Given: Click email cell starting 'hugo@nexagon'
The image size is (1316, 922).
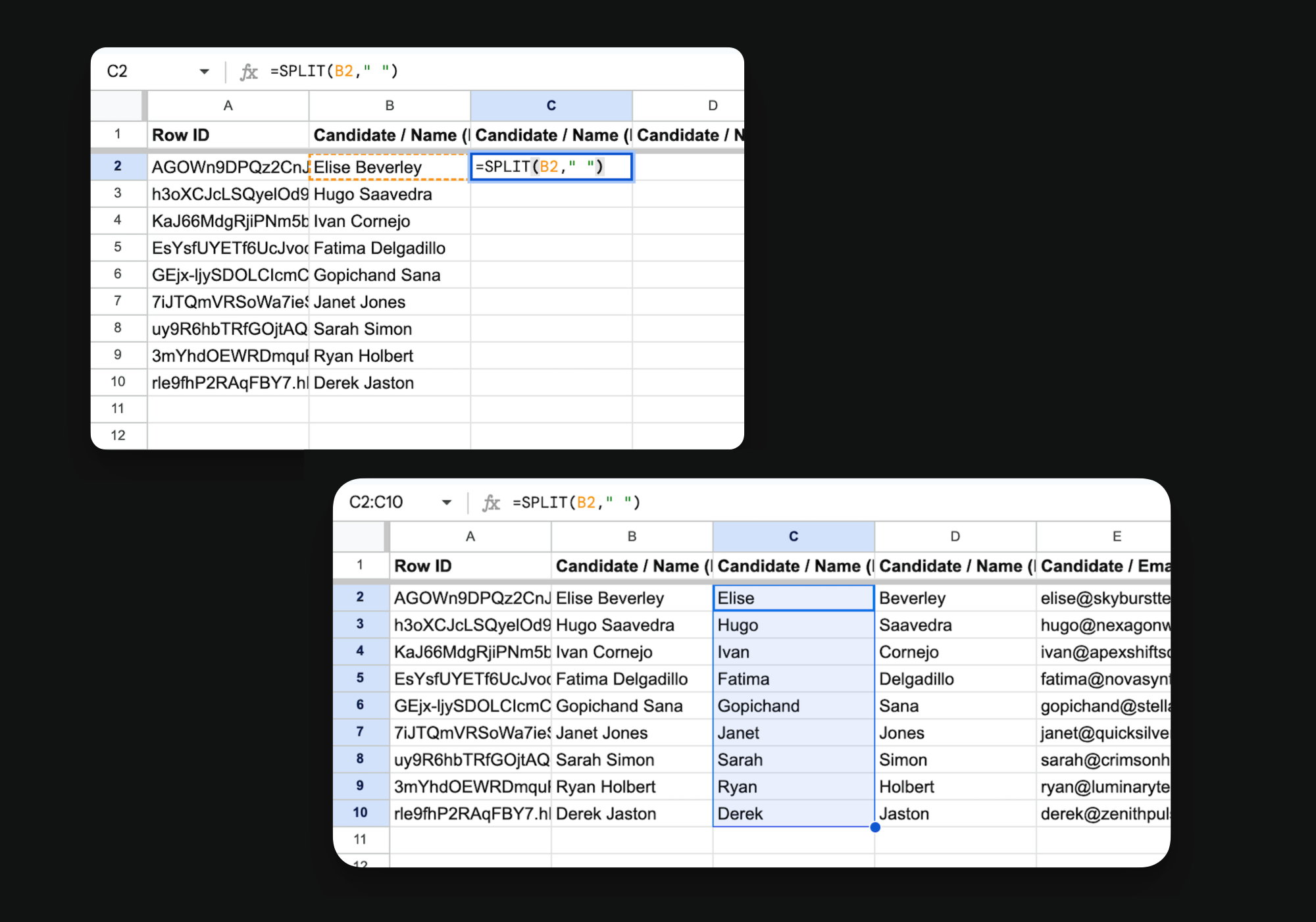Looking at the screenshot, I should (x=1103, y=625).
